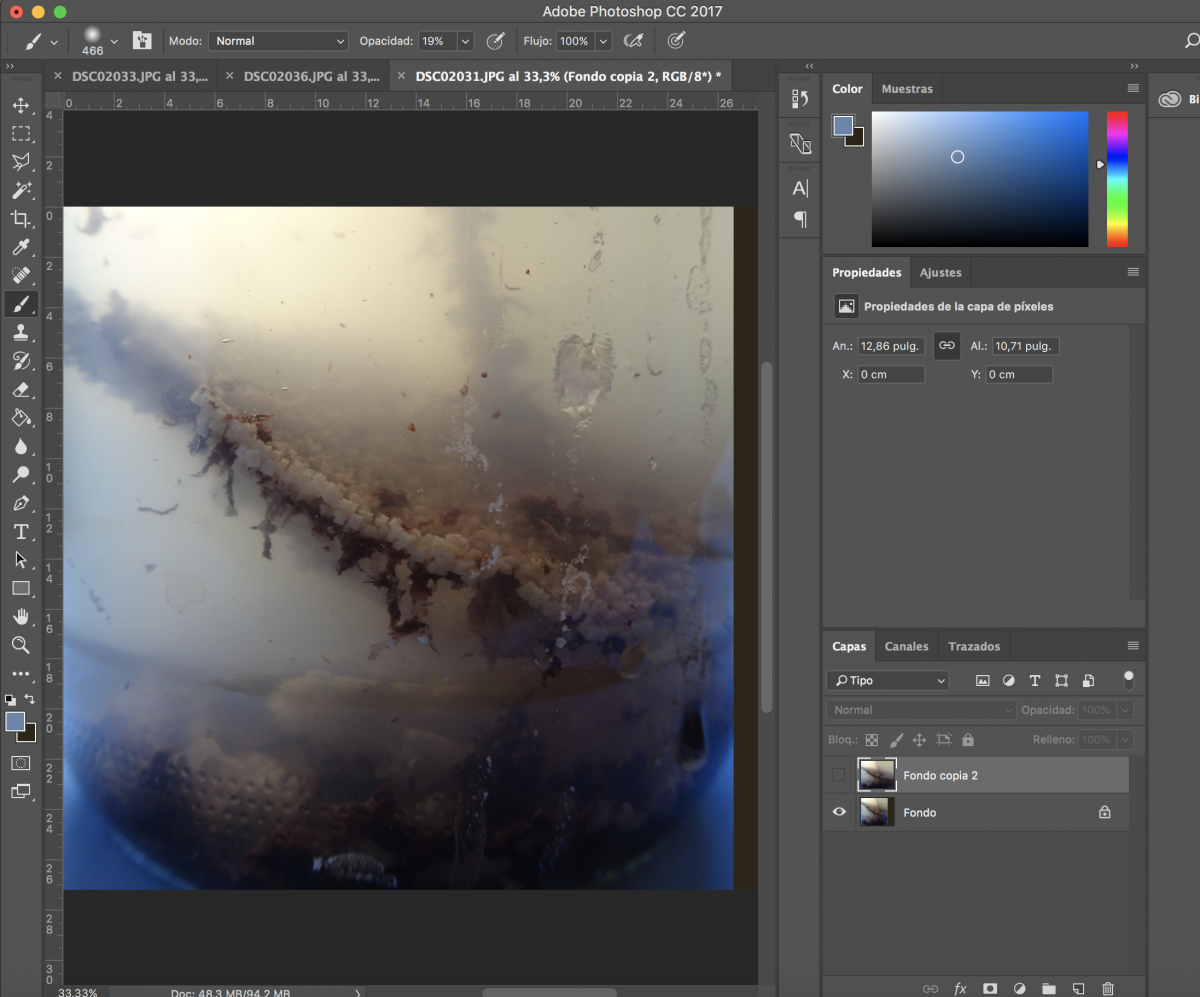This screenshot has height=997, width=1200.
Task: Open the Muestras tab
Action: pyautogui.click(x=906, y=89)
